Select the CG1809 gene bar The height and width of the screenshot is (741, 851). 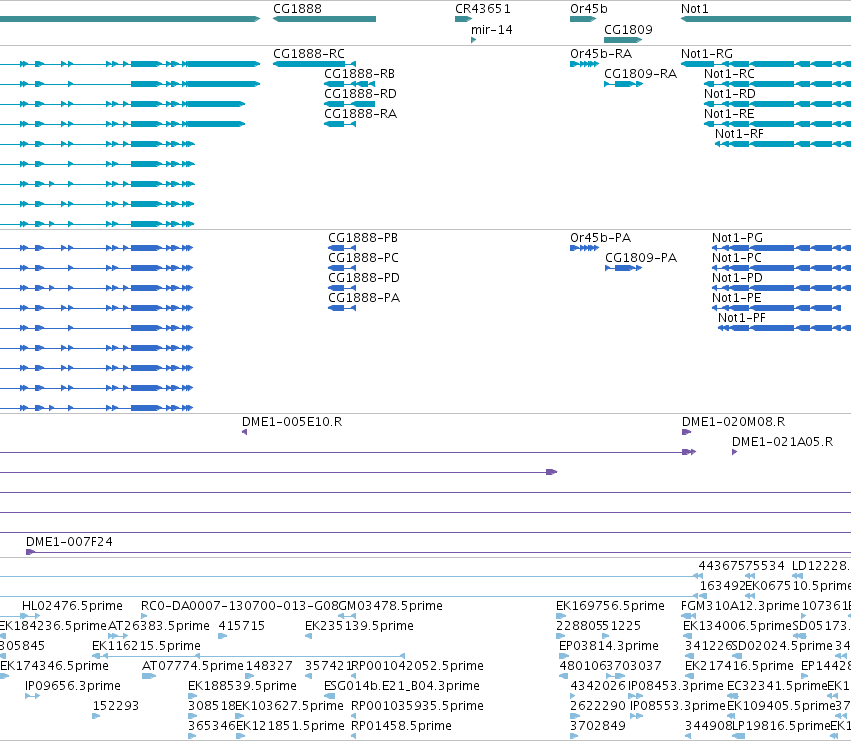623,40
